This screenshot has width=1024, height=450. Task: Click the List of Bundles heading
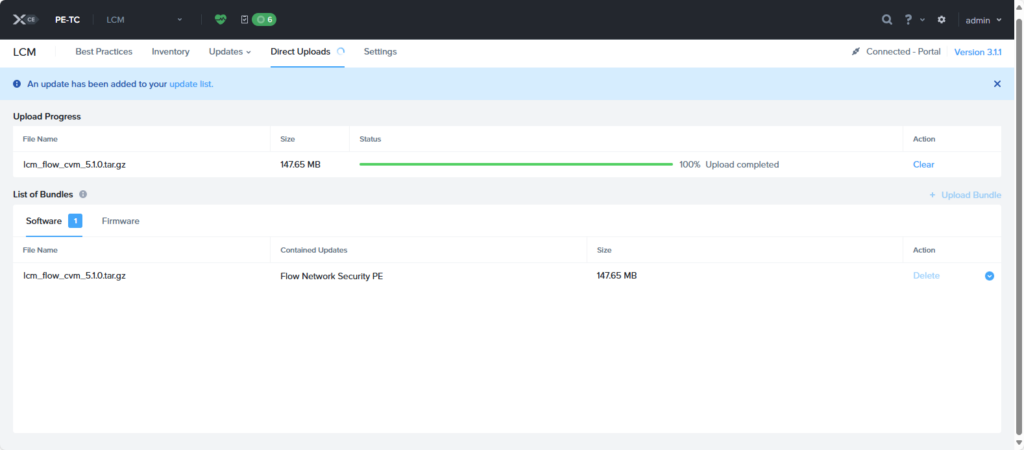[x=43, y=195]
